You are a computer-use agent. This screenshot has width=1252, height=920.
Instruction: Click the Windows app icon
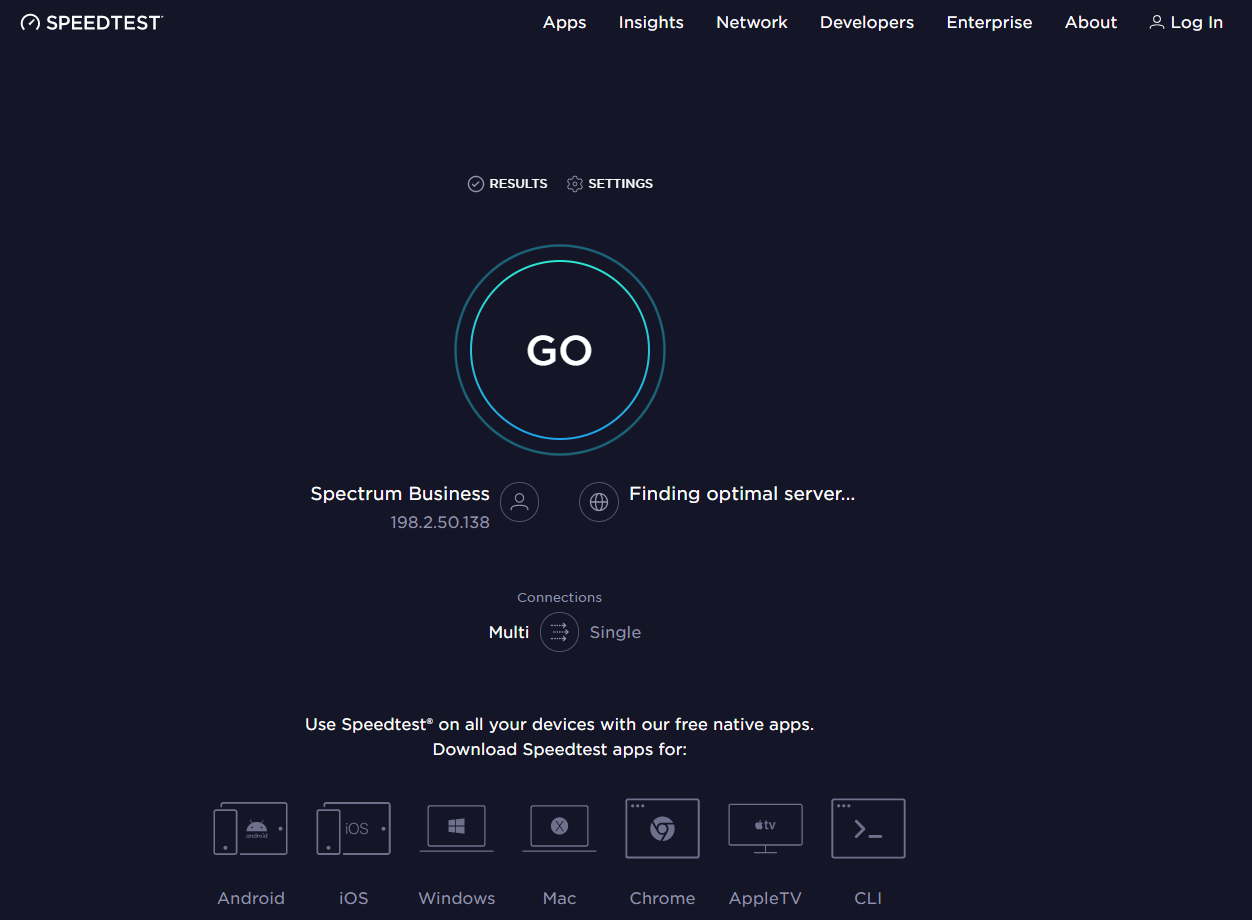pos(457,828)
